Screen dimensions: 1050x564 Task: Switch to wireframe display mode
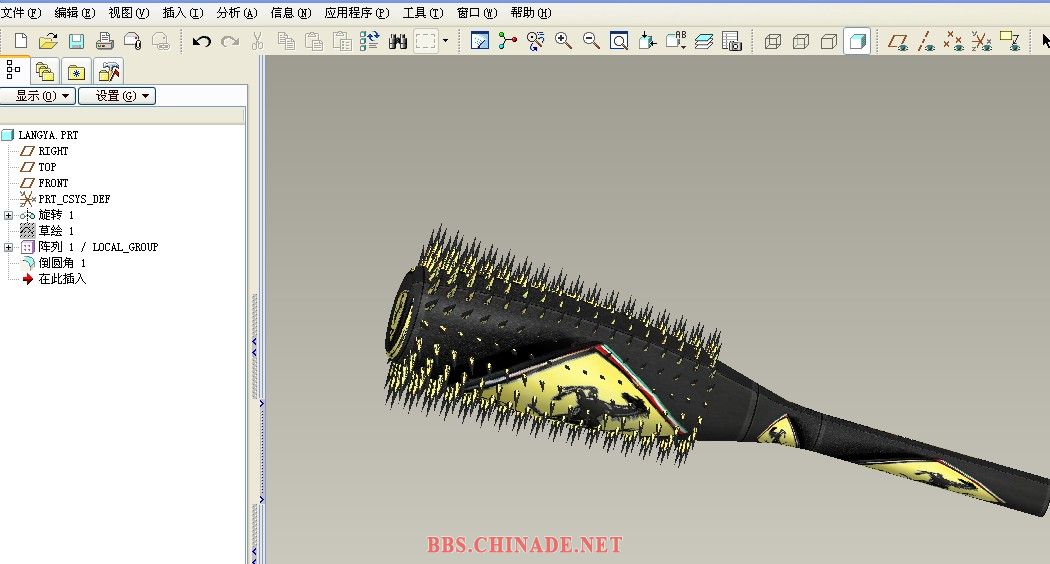[x=773, y=41]
